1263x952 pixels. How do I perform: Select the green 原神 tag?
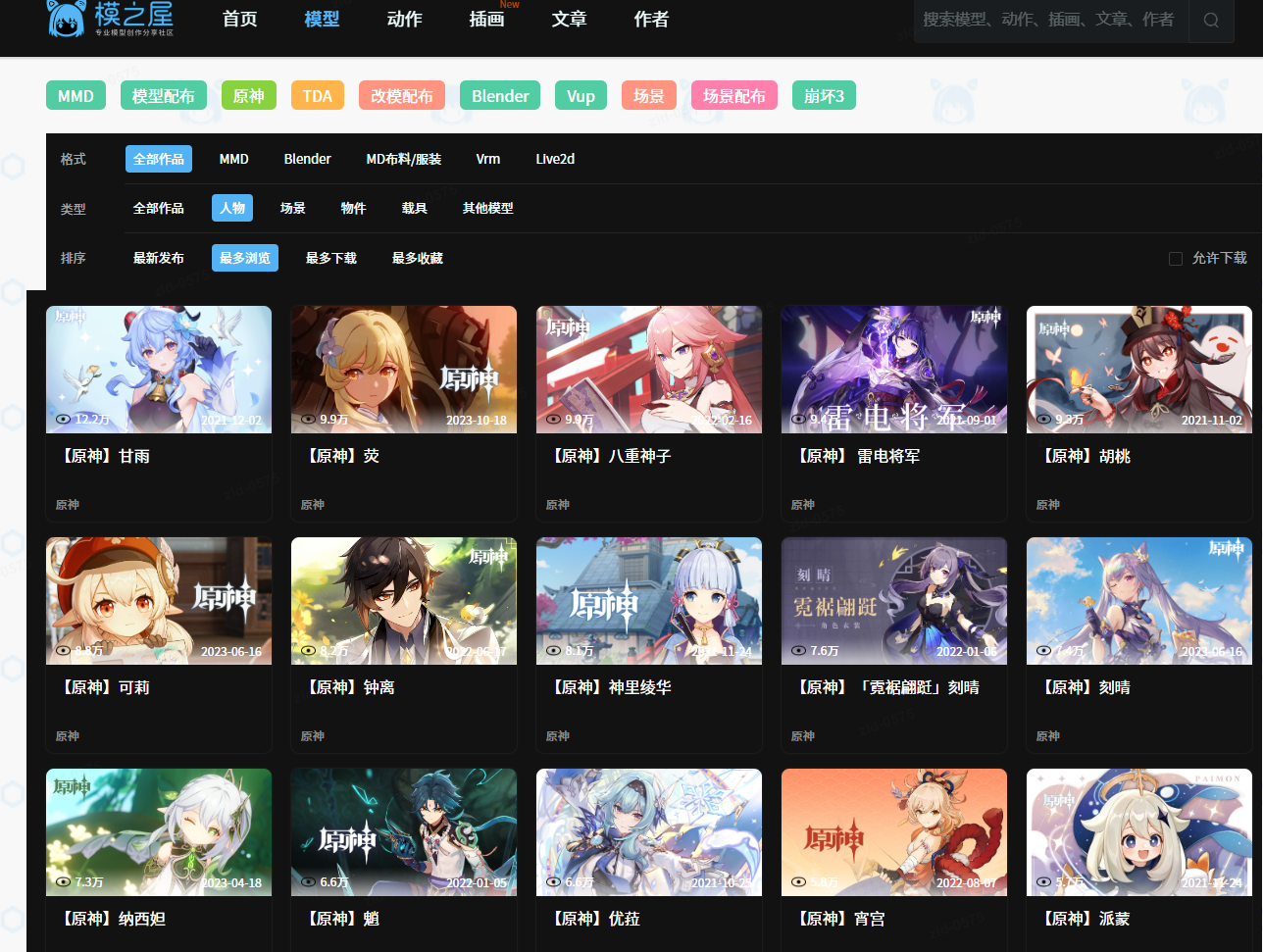[x=249, y=96]
